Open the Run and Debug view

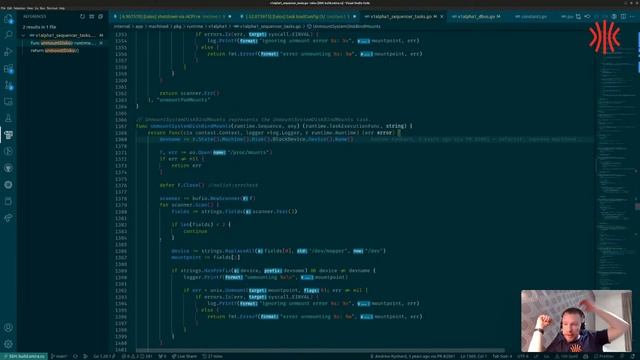click(x=8, y=52)
